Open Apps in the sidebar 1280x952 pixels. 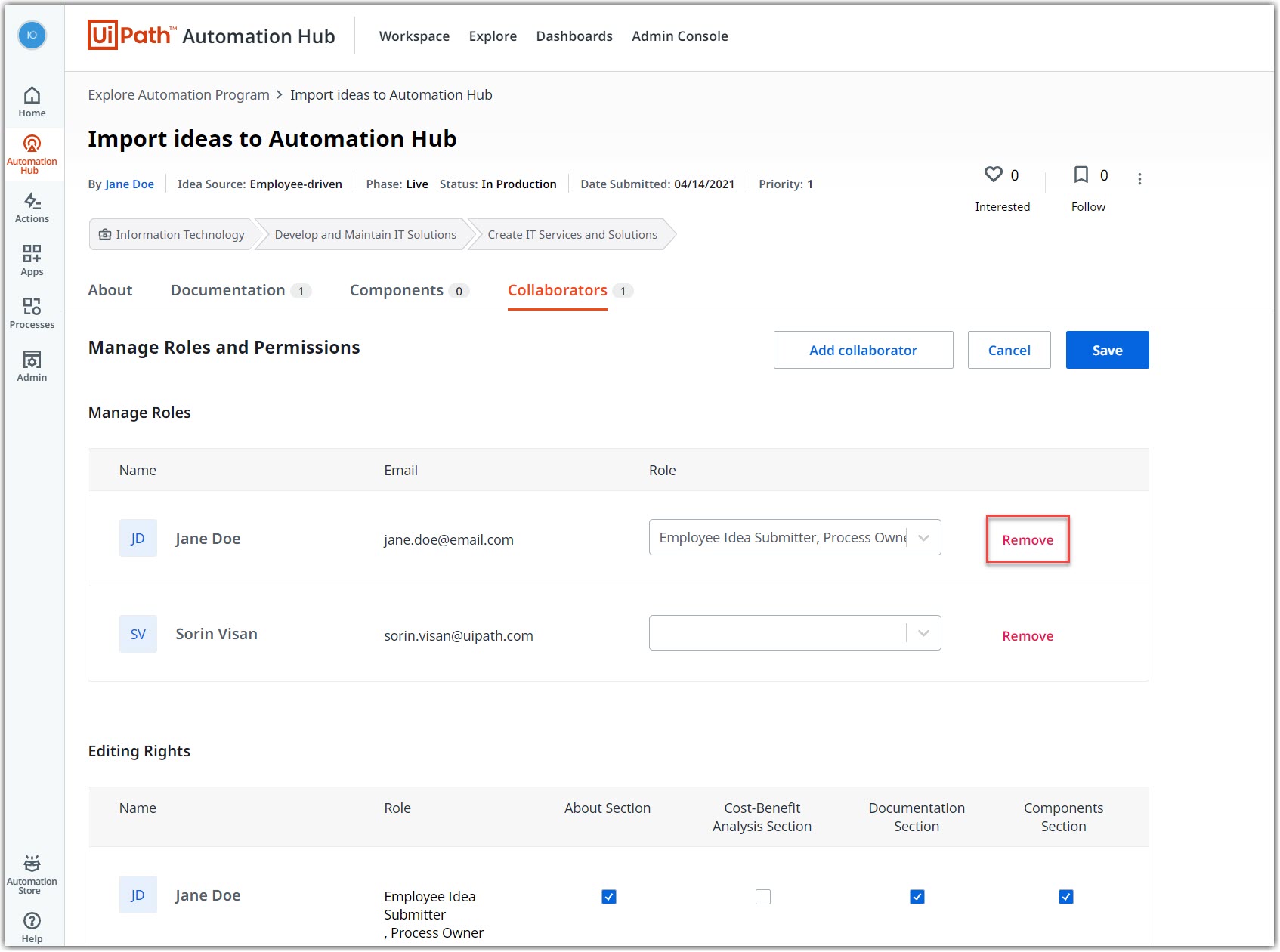click(32, 261)
